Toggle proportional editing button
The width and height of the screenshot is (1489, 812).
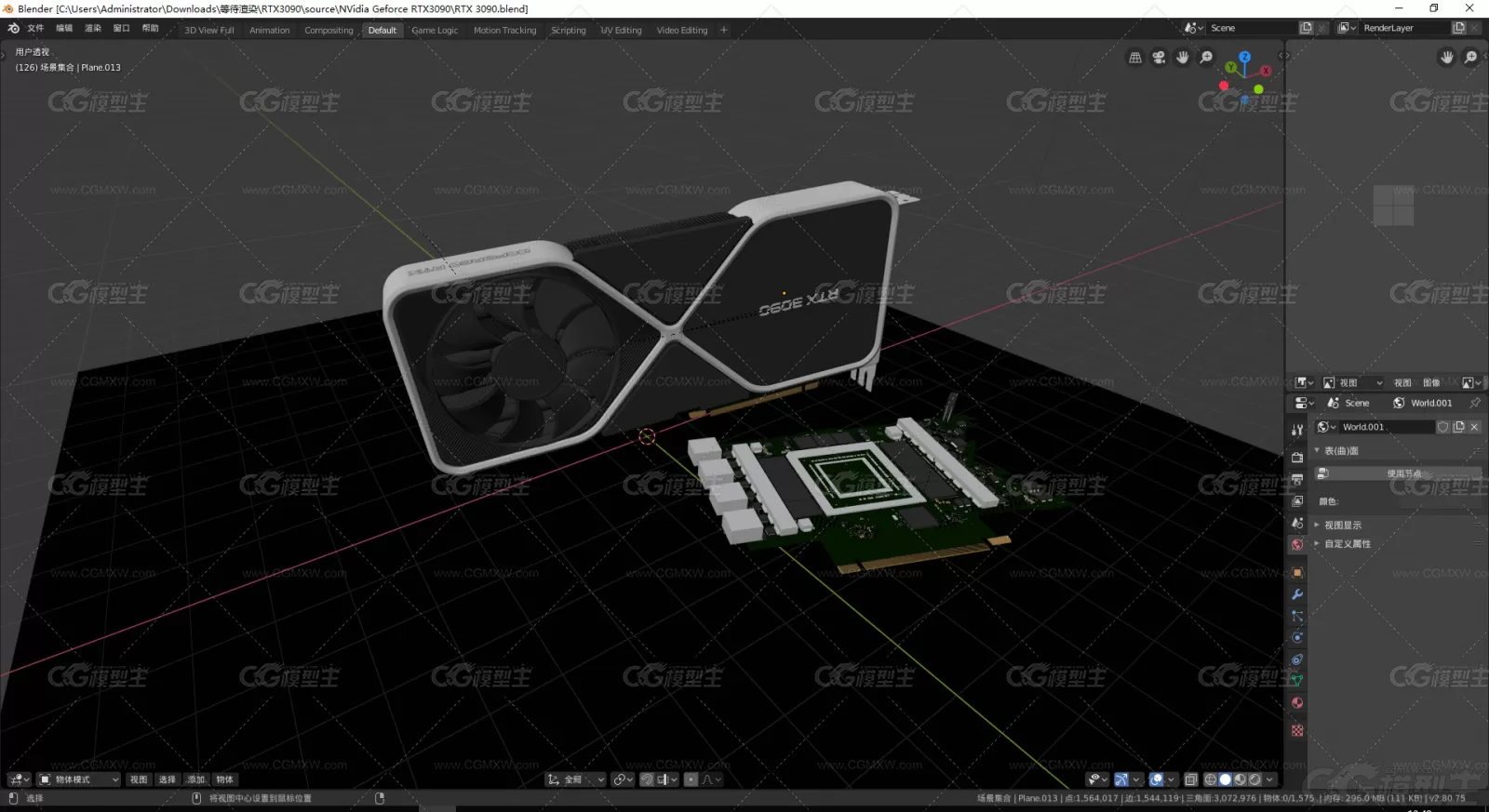(691, 779)
